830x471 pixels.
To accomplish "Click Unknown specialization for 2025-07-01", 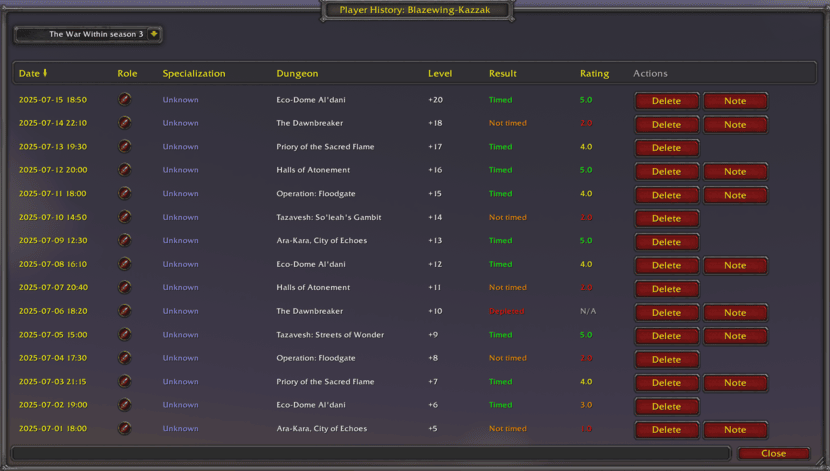I will coord(181,429).
